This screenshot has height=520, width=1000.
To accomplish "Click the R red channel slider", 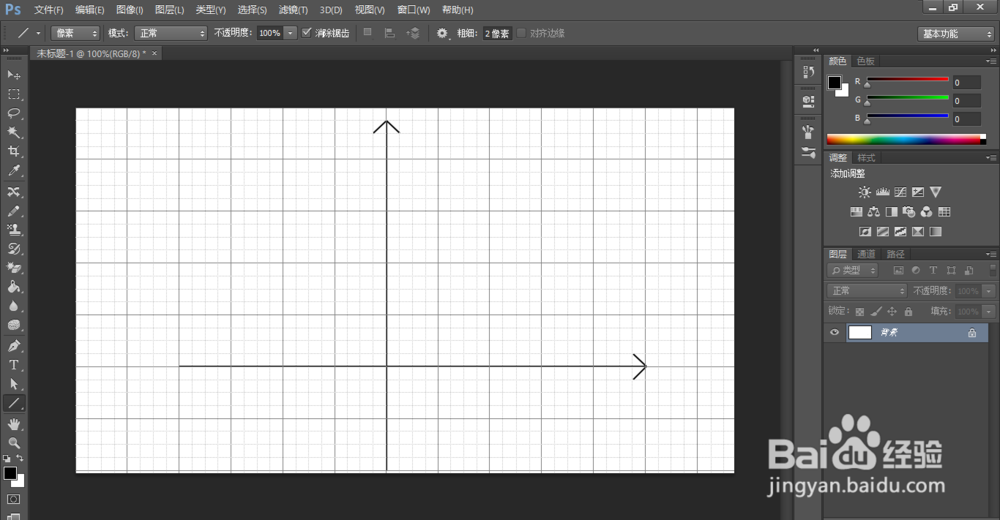I will (907, 80).
